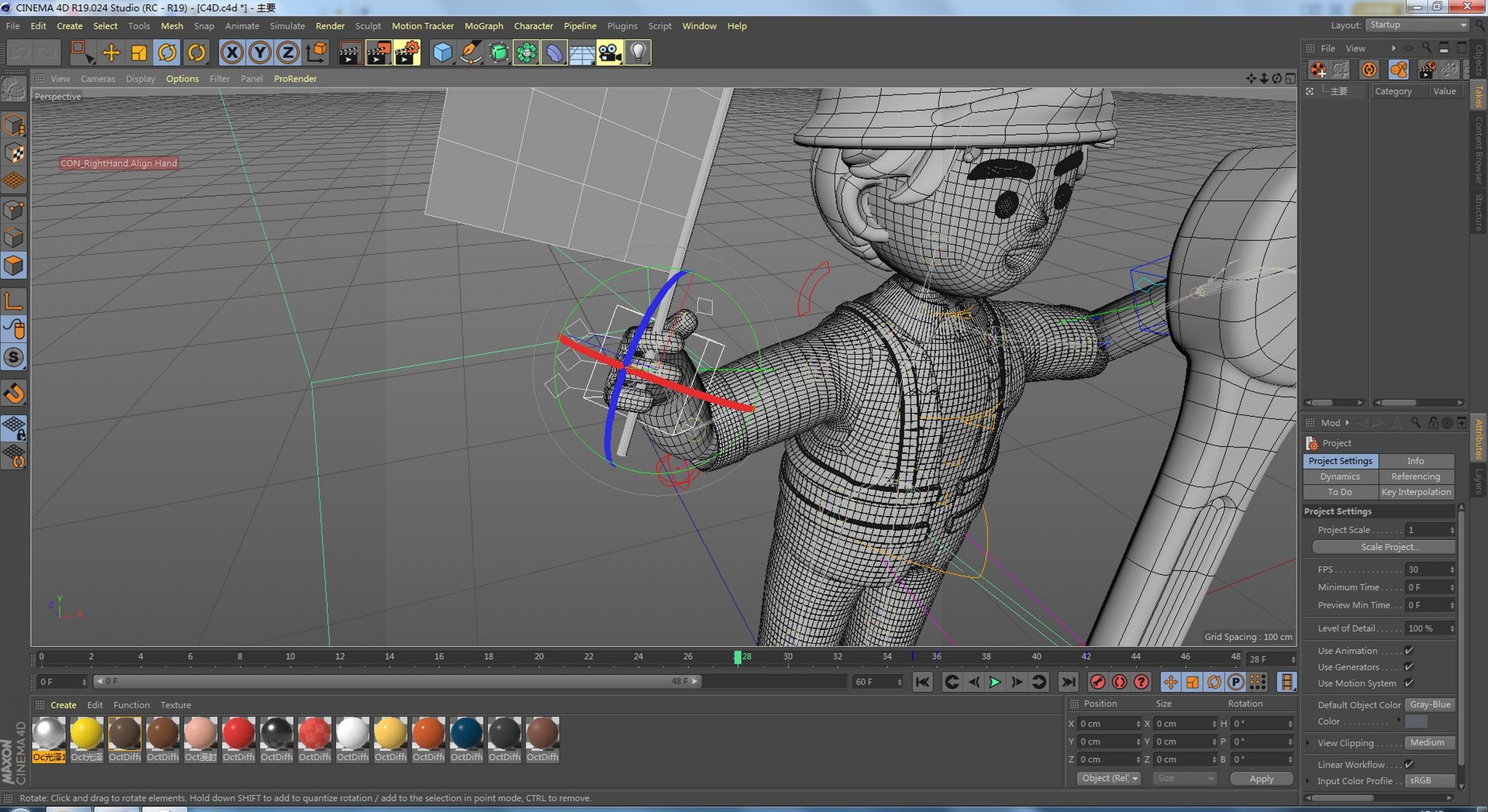This screenshot has width=1488, height=812.
Task: Toggle Use Generators checkbox
Action: (x=1409, y=667)
